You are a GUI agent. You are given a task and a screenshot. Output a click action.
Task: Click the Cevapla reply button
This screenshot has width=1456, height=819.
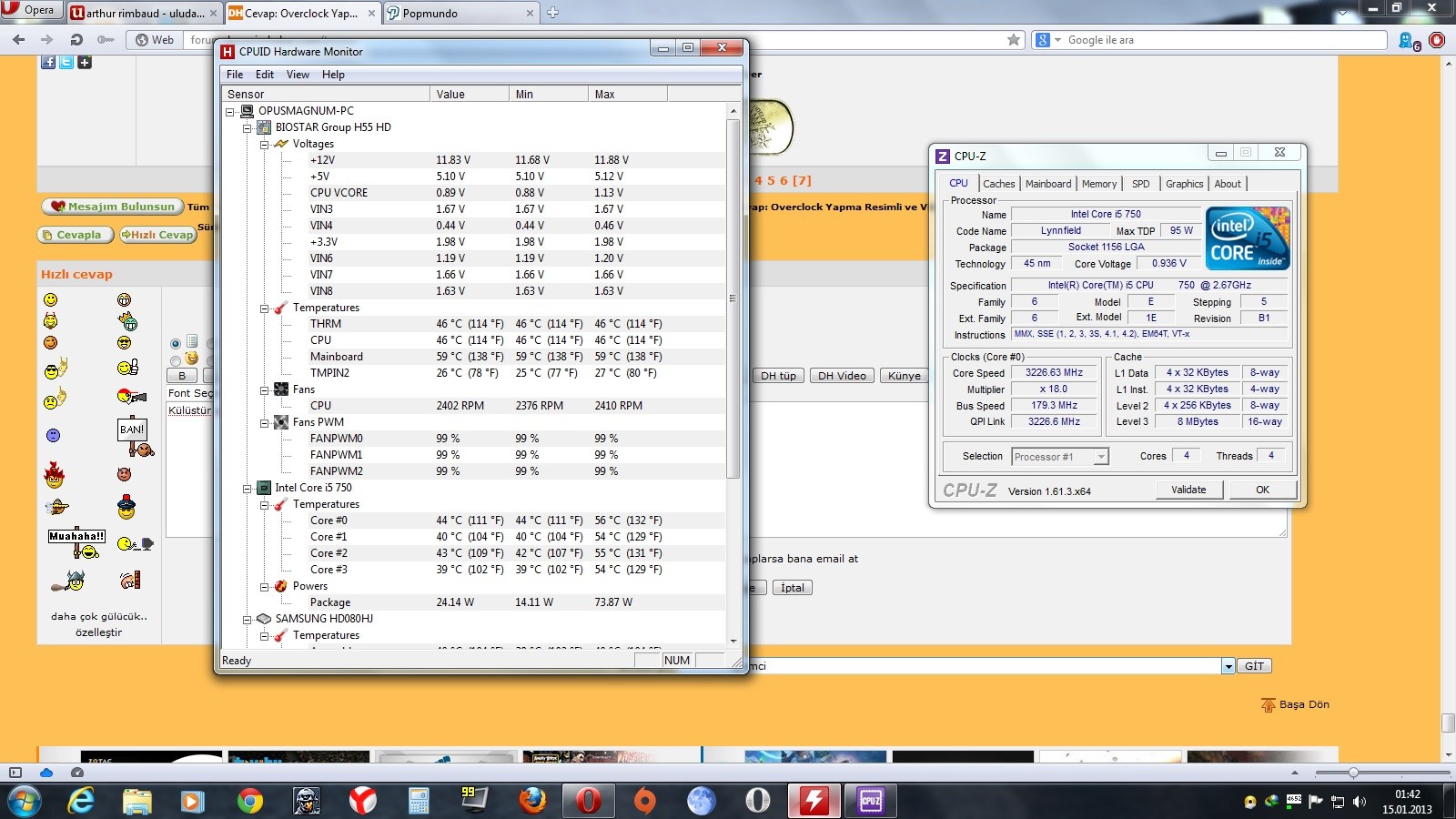tap(76, 235)
